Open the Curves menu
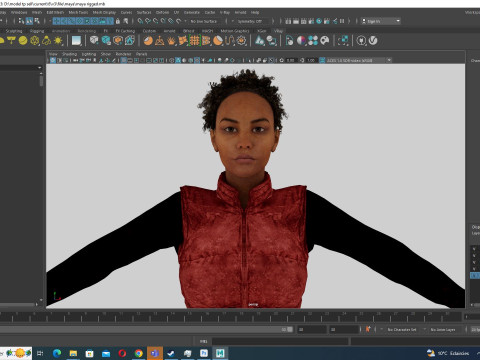The width and height of the screenshot is (480, 360). (126, 12)
